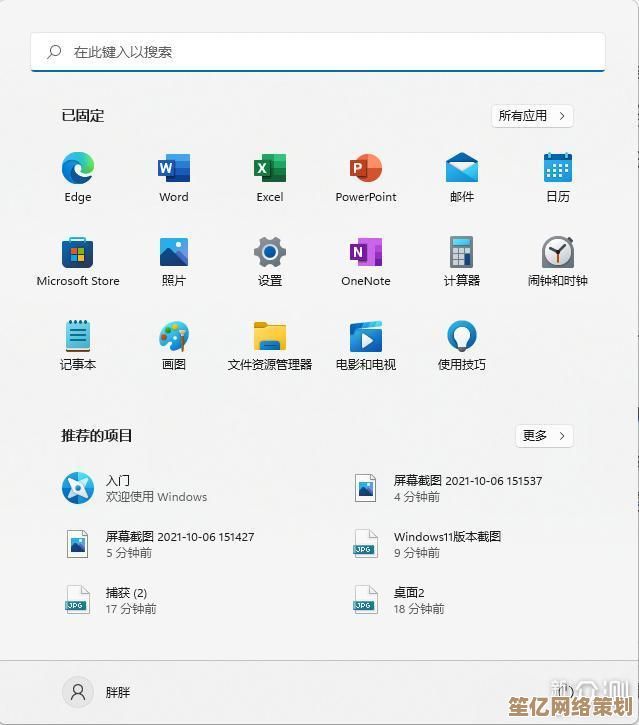639x725 pixels.
Task: Click the 在此键入以搜索 search box
Action: 318,52
